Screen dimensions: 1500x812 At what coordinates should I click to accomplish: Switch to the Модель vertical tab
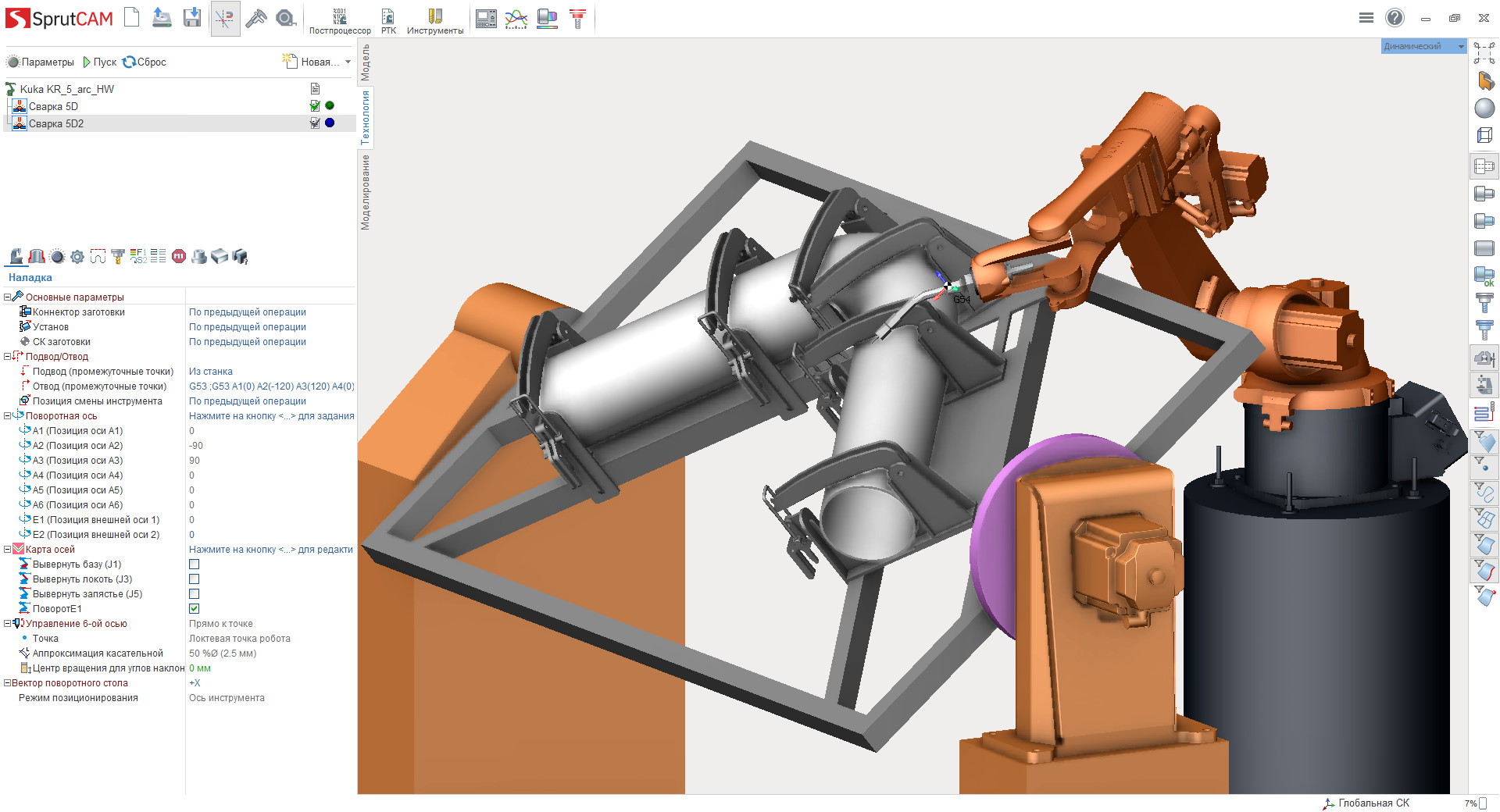365,62
